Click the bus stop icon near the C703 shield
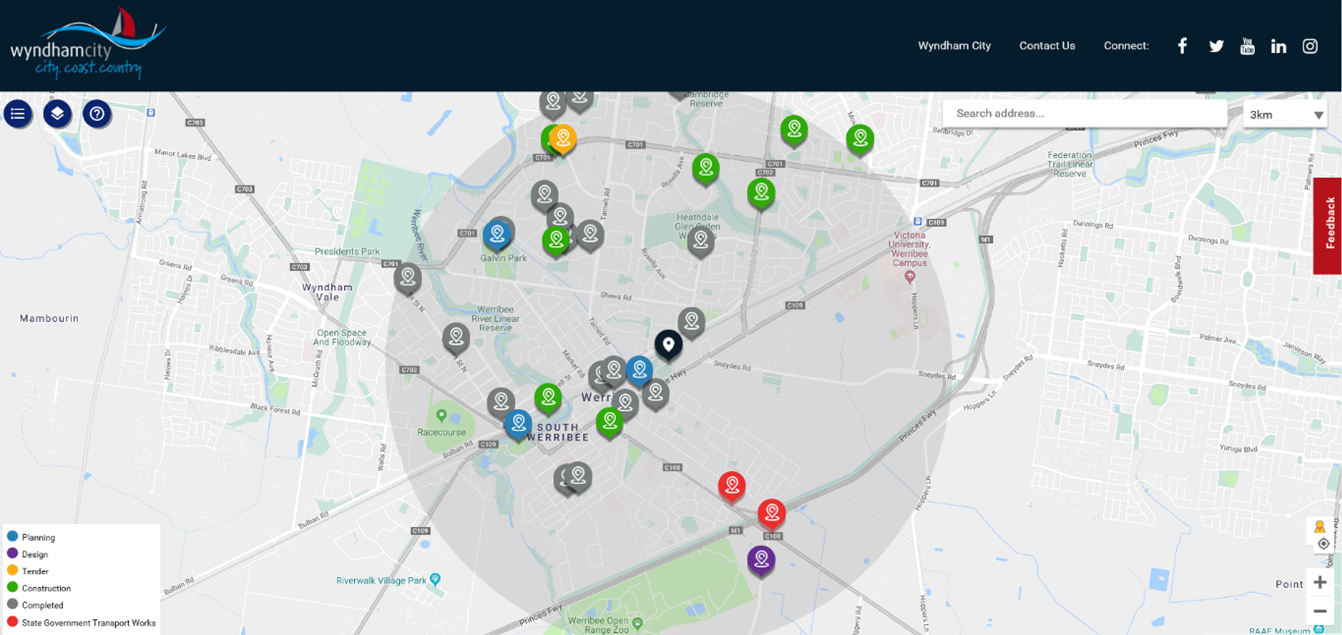The width and height of the screenshot is (1342, 635). pyautogui.click(x=151, y=113)
